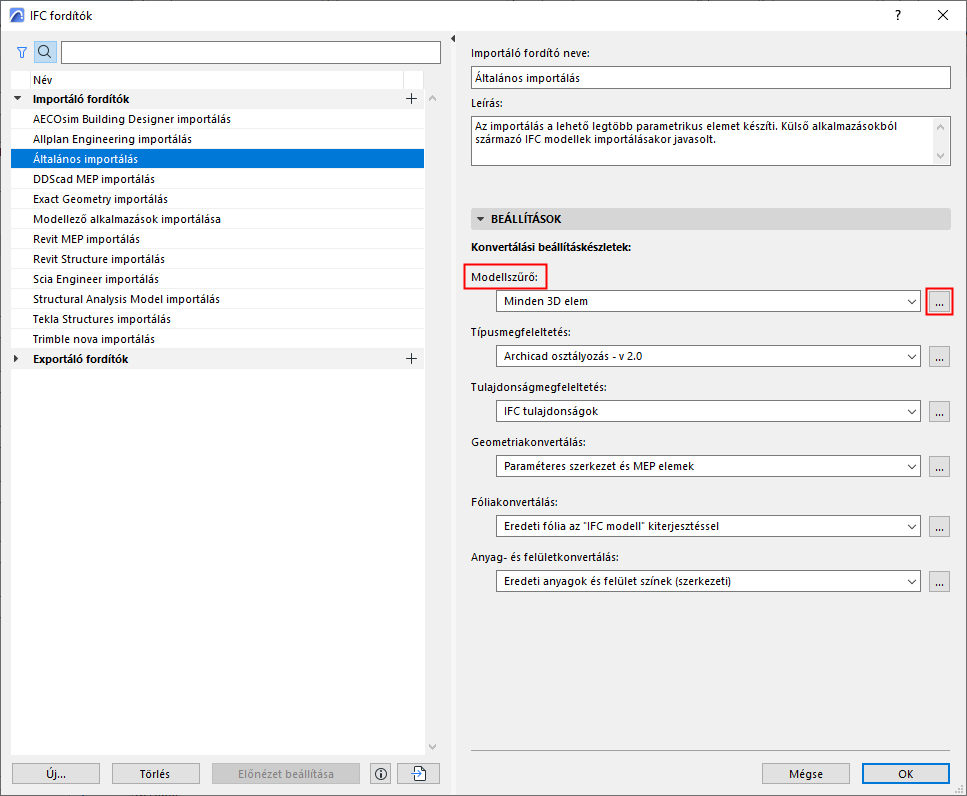Open the dialog help question mark
The height and width of the screenshot is (796, 967).
pos(898,15)
